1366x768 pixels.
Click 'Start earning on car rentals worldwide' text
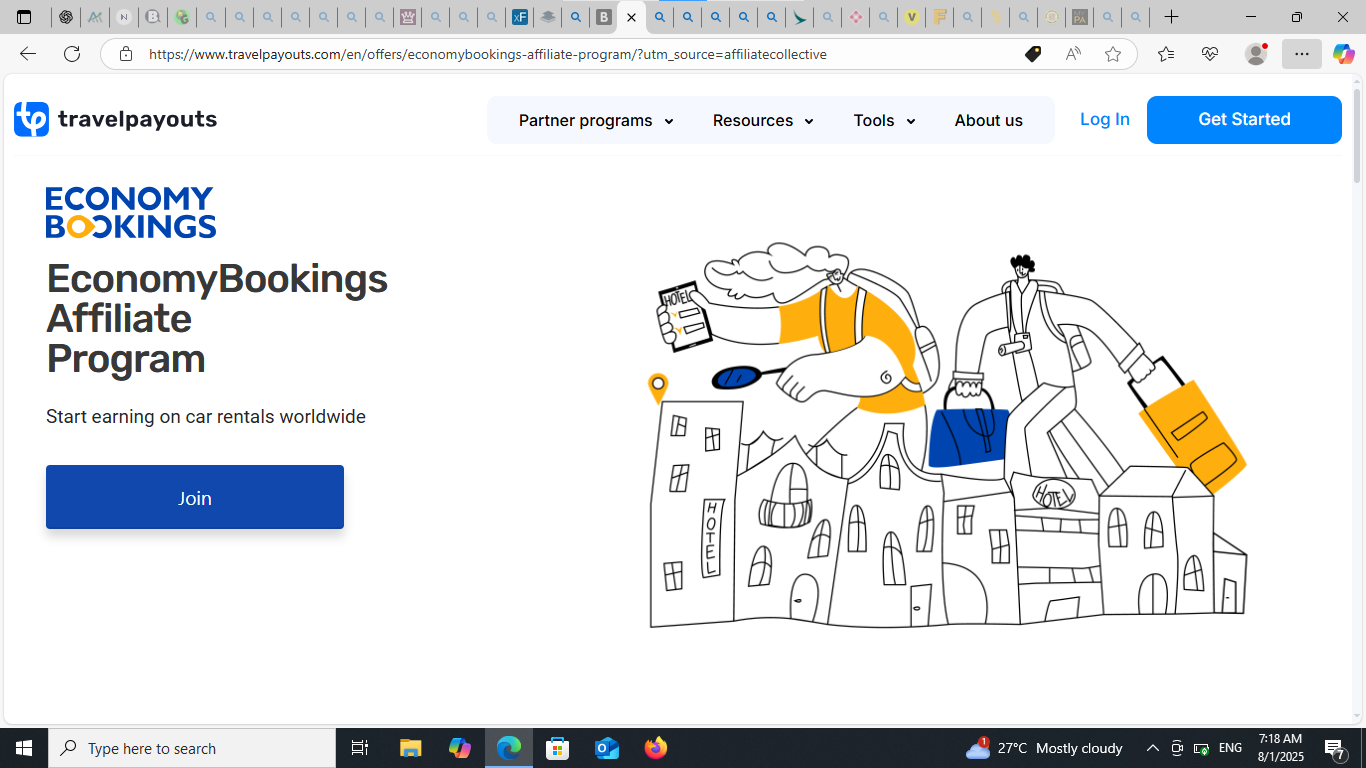206,416
